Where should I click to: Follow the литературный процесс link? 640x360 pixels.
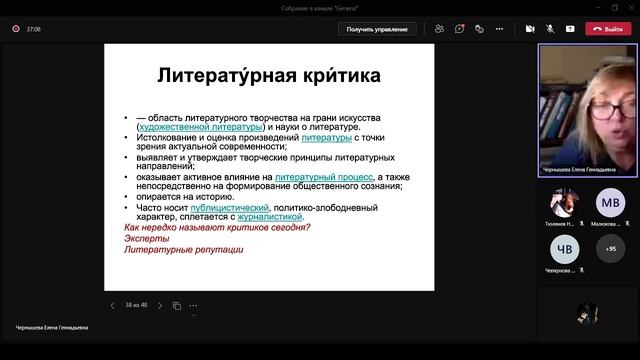(324, 177)
